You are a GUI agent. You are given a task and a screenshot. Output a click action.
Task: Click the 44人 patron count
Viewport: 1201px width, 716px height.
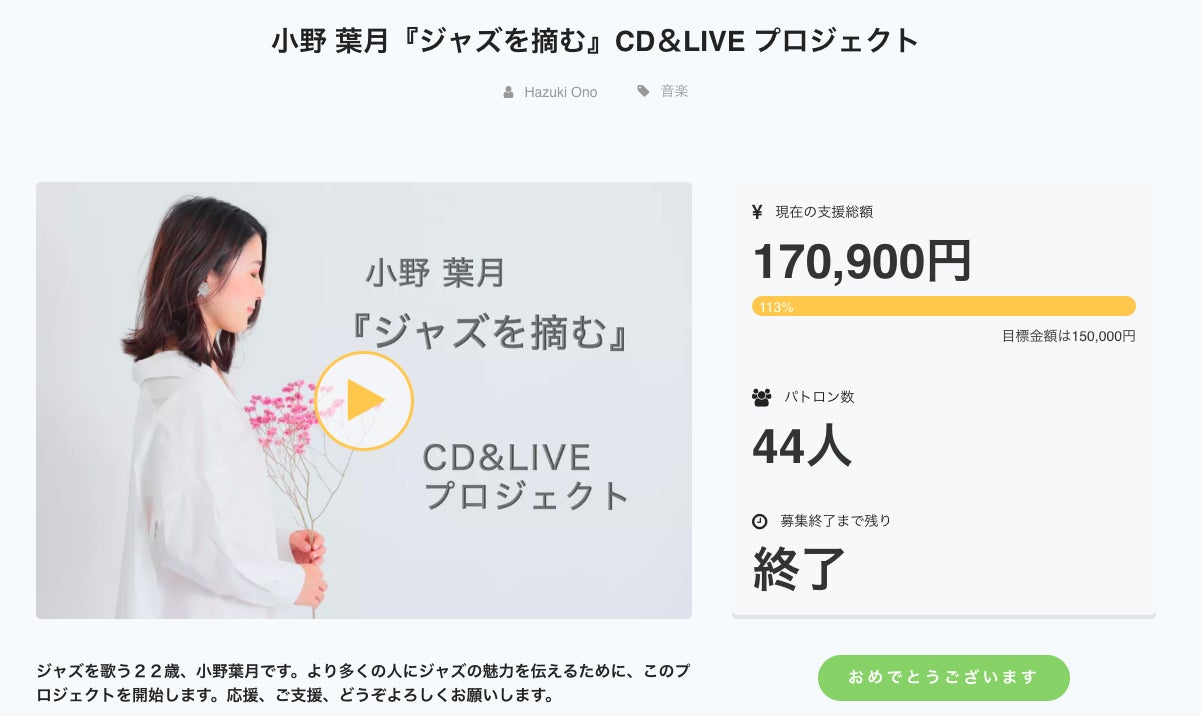point(802,446)
